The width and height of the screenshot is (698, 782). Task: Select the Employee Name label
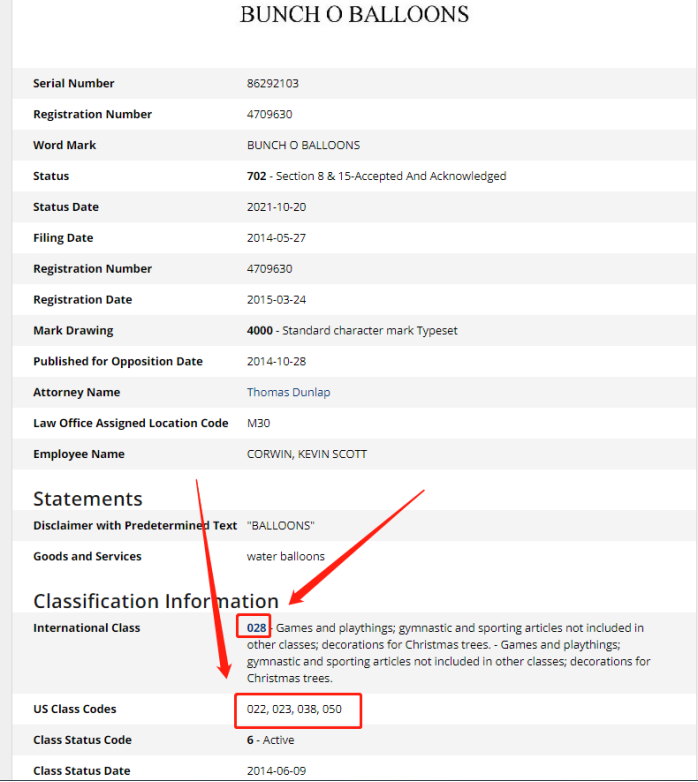pyautogui.click(x=79, y=454)
